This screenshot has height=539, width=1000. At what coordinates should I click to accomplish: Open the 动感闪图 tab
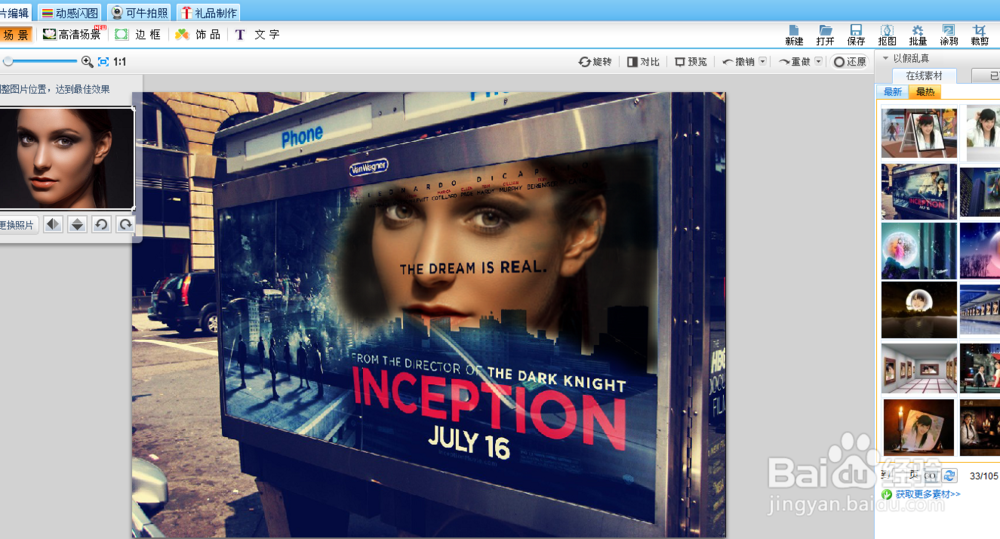[x=70, y=13]
